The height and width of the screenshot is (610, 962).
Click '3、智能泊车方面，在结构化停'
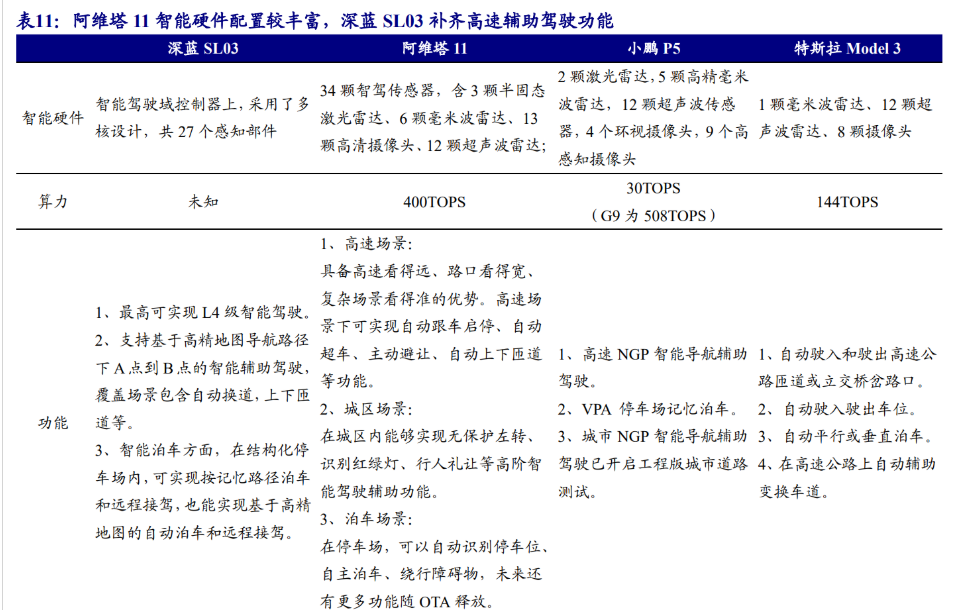click(x=202, y=450)
